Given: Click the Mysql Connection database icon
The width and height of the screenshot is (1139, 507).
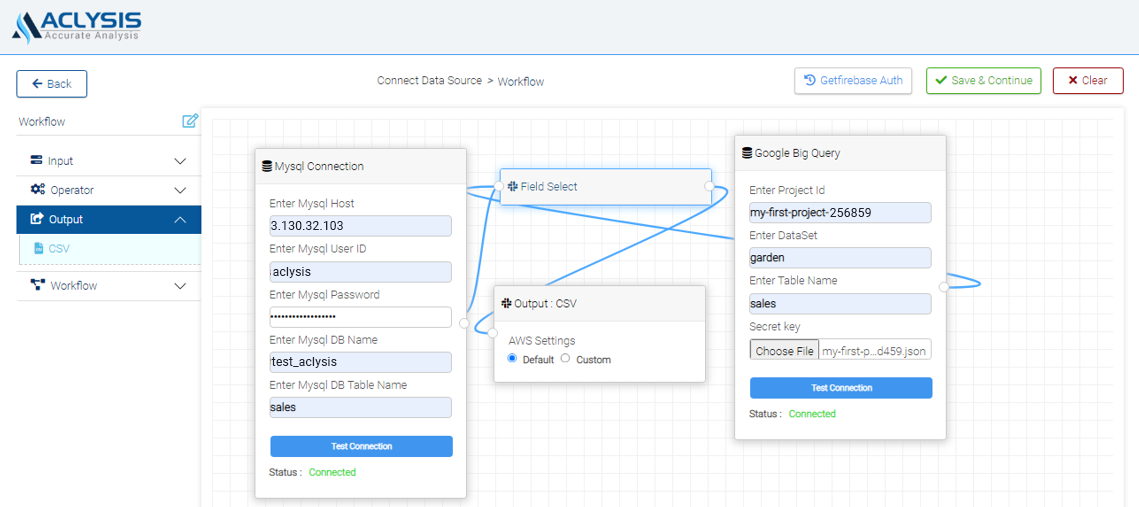Looking at the screenshot, I should [x=266, y=166].
